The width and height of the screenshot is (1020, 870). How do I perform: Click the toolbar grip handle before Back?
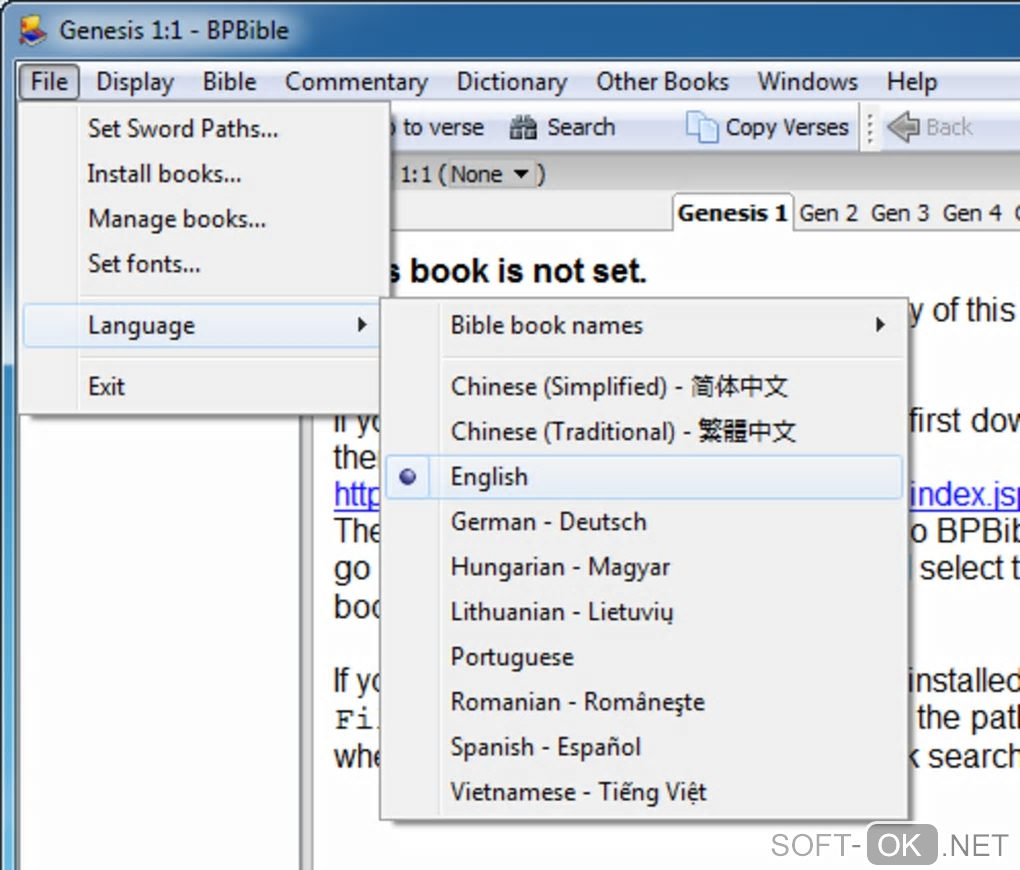[870, 128]
